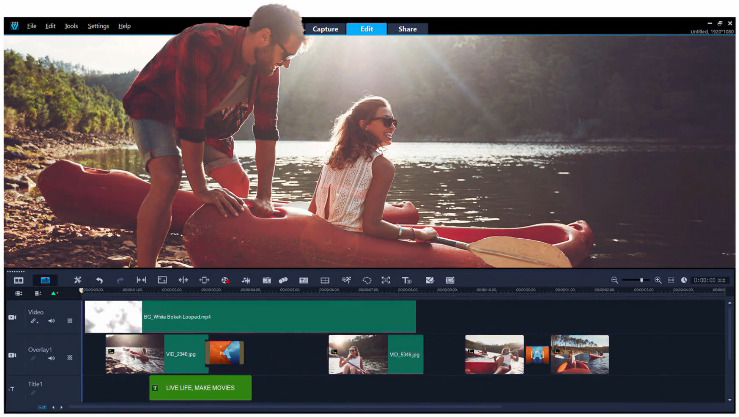Image resolution: width=739 pixels, height=417 pixels.
Task: Click the Undo arrow in timeline toolbar
Action: tap(99, 281)
